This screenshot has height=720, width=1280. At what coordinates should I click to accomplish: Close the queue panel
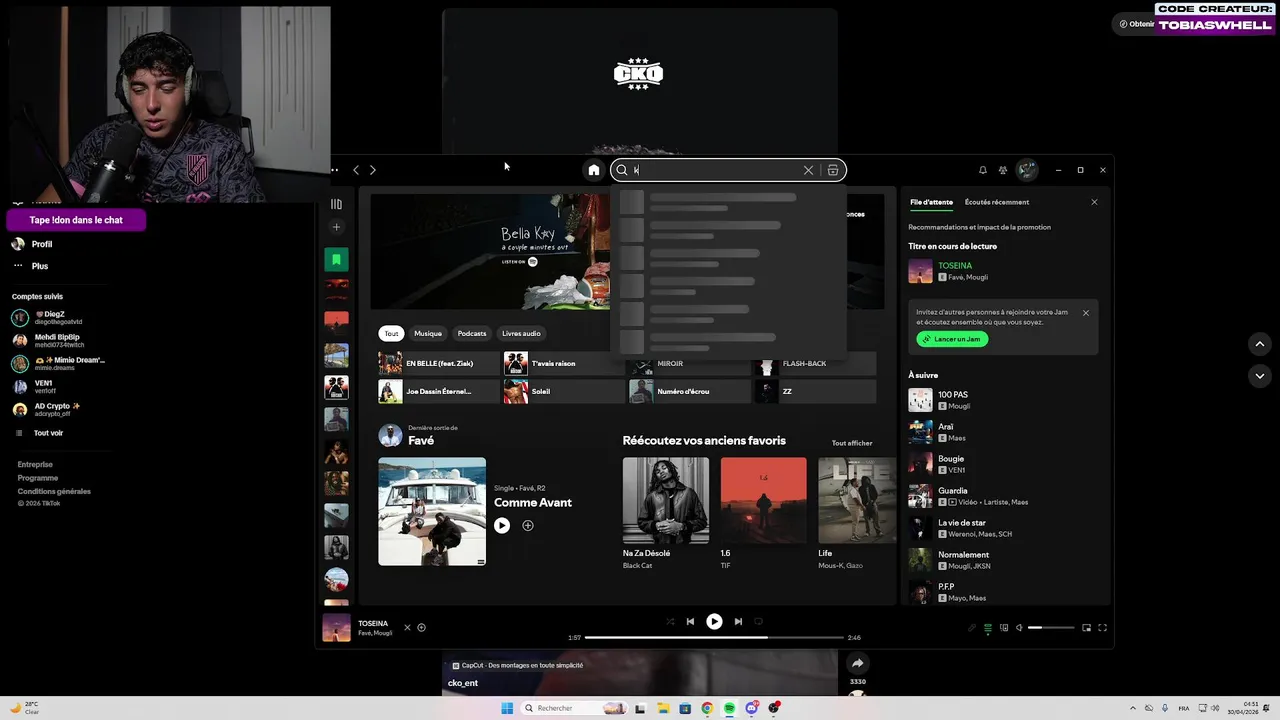point(1094,202)
